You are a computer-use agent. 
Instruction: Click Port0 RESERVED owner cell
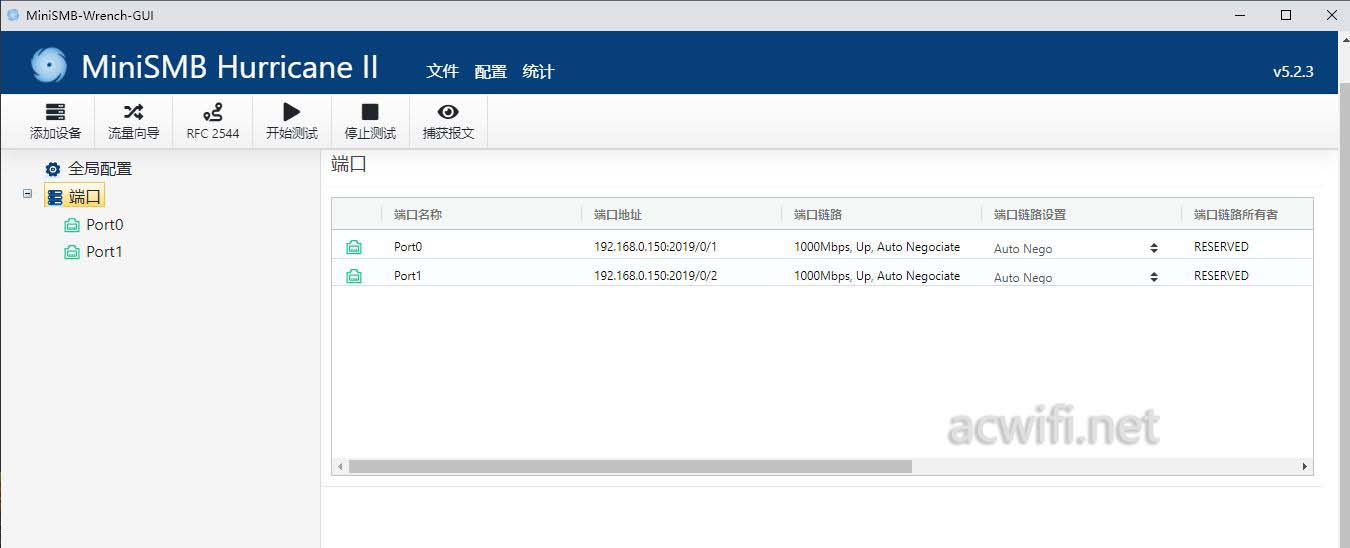[1221, 246]
